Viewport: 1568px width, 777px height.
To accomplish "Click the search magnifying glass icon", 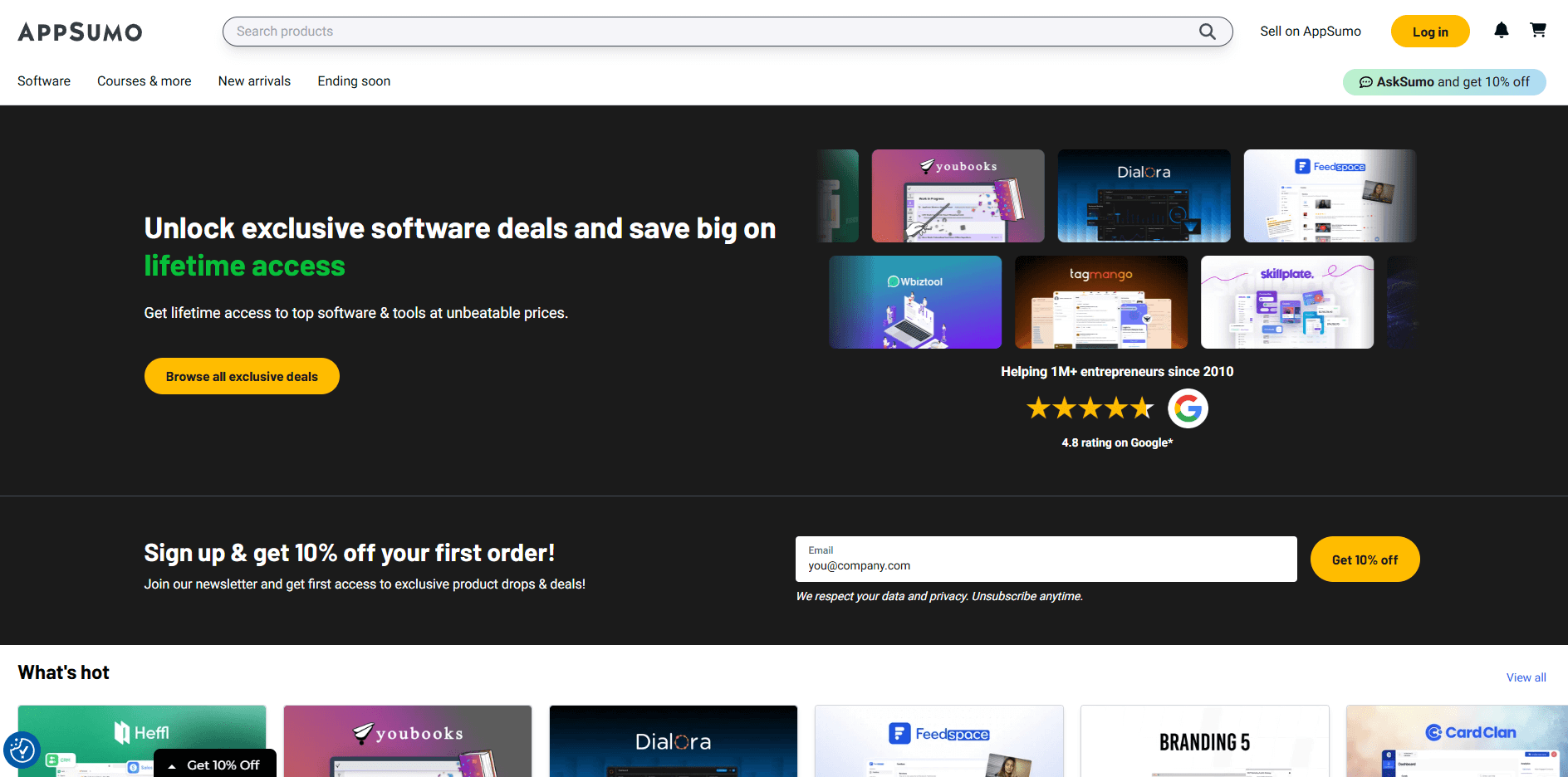I will [1207, 32].
